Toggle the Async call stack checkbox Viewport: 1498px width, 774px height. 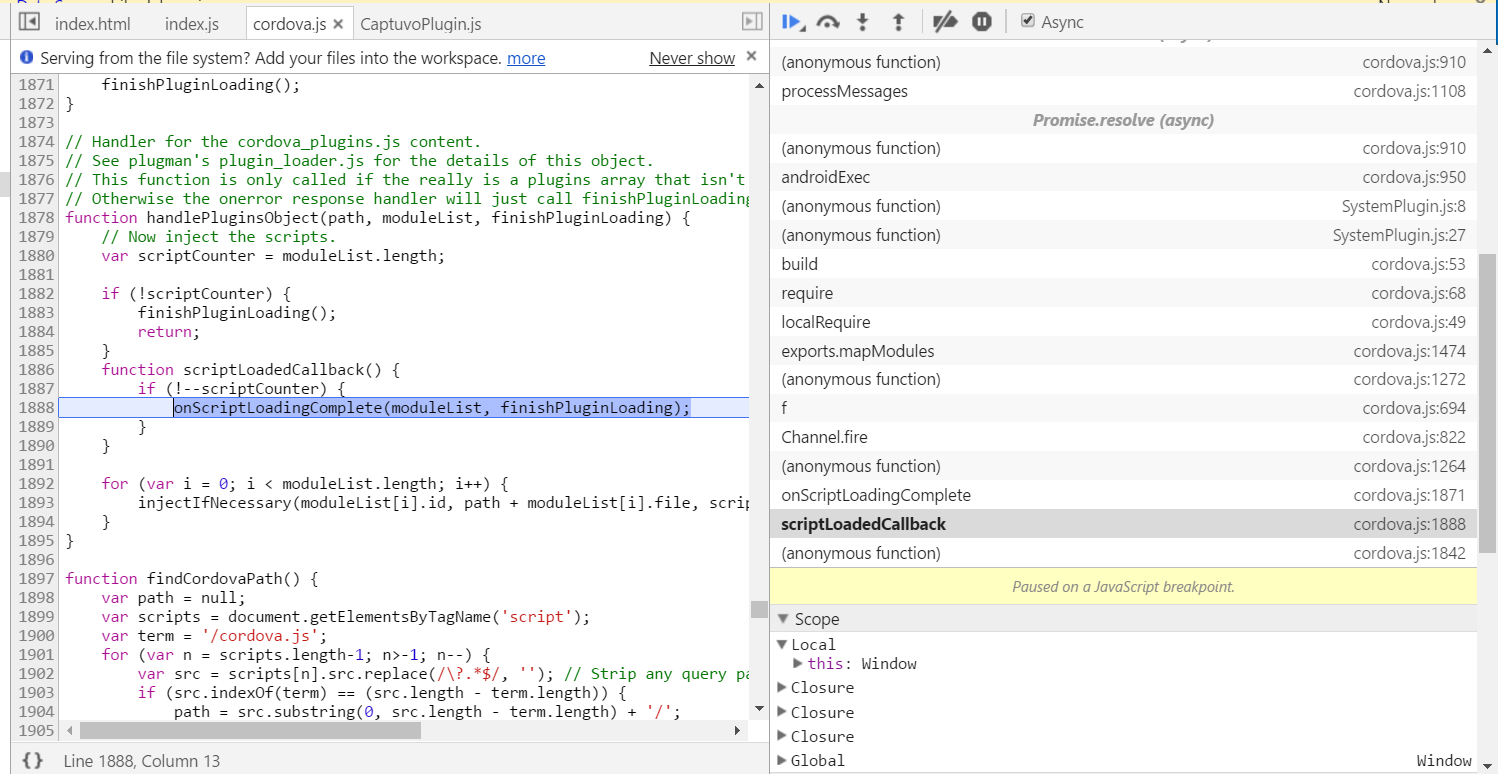coord(1028,21)
